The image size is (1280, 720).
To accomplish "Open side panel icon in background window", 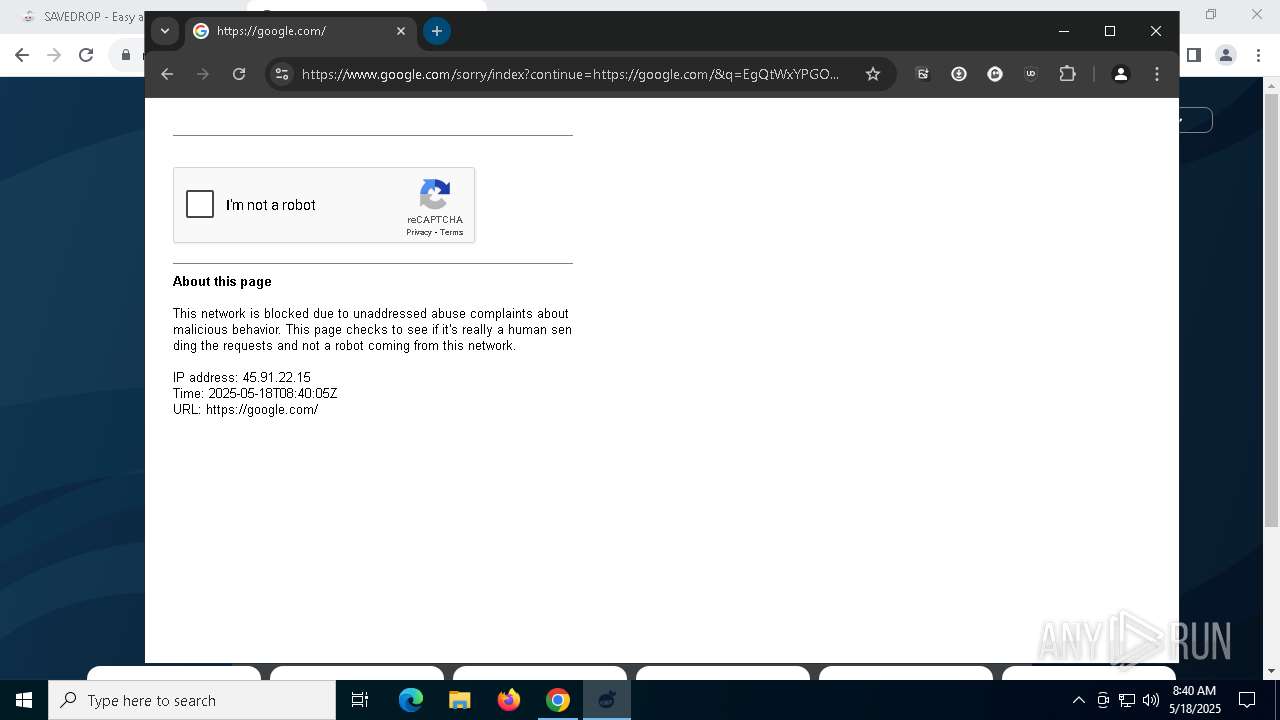I will point(1194,55).
